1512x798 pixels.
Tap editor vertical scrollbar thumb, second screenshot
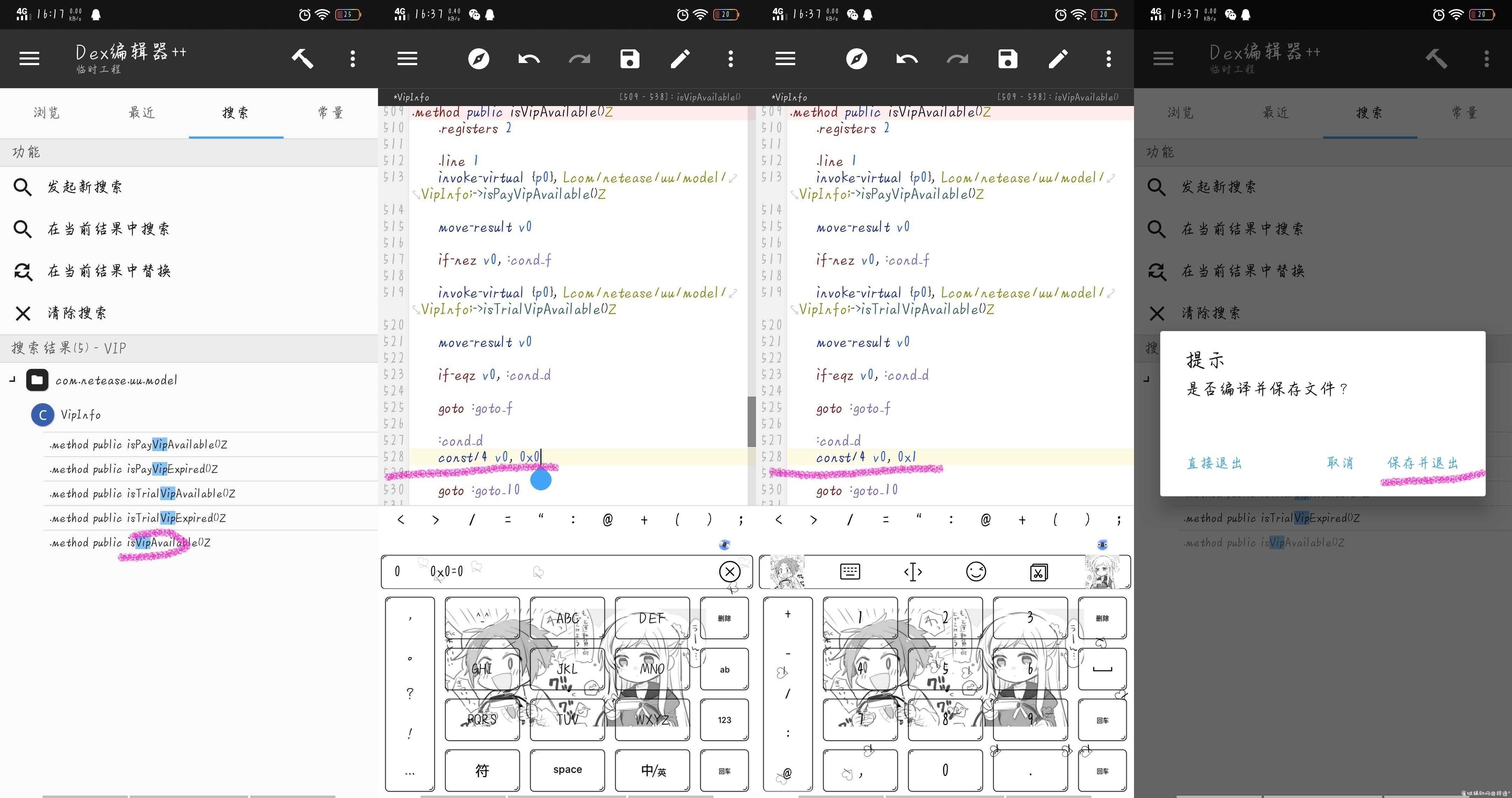pos(751,421)
